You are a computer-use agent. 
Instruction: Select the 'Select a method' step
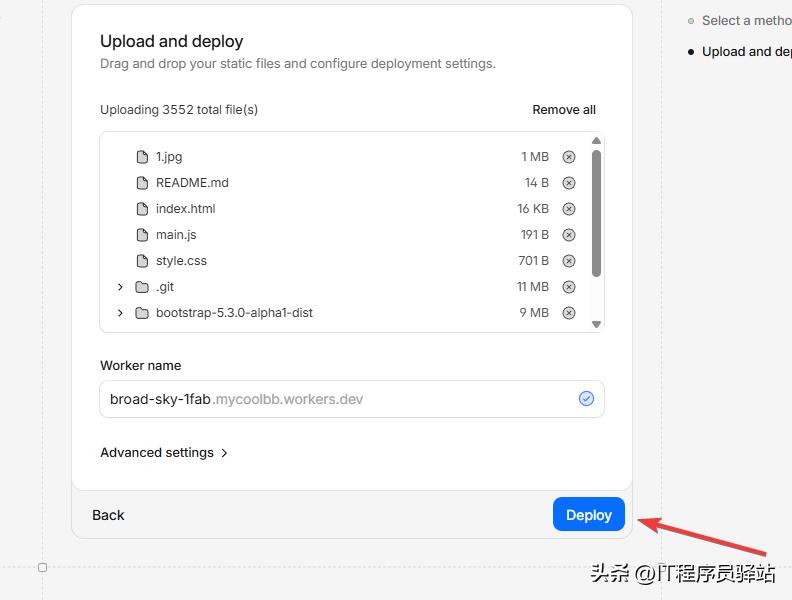coord(745,20)
